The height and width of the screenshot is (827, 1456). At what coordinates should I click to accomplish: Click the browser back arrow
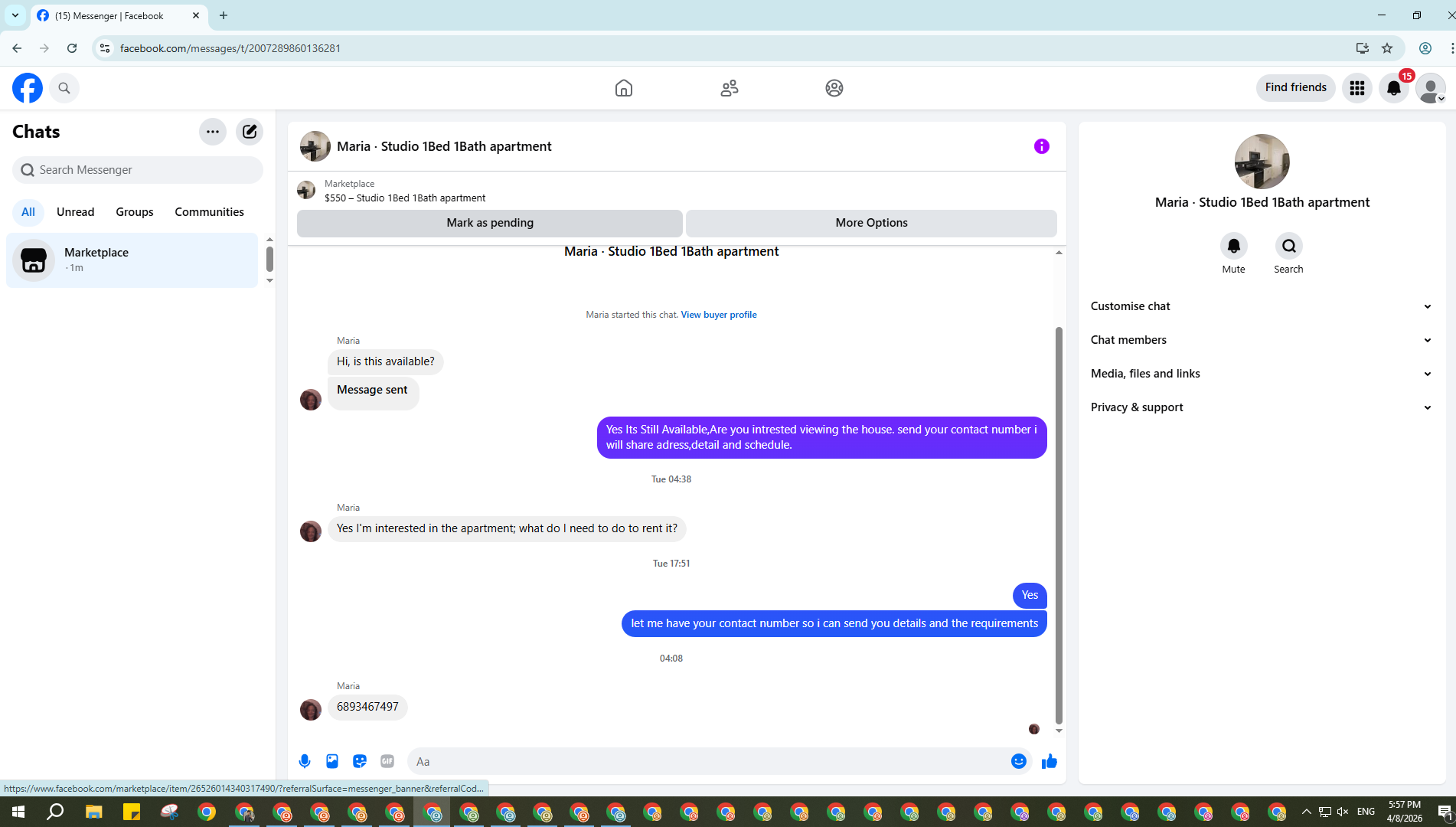[17, 48]
